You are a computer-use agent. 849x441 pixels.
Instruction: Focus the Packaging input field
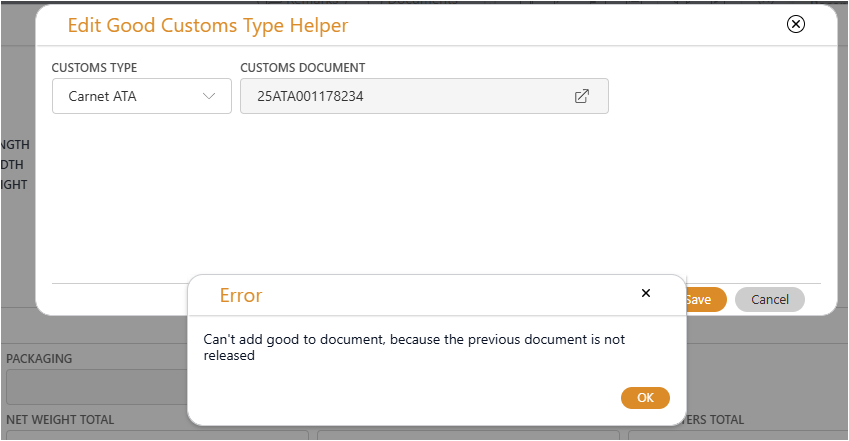pos(95,387)
